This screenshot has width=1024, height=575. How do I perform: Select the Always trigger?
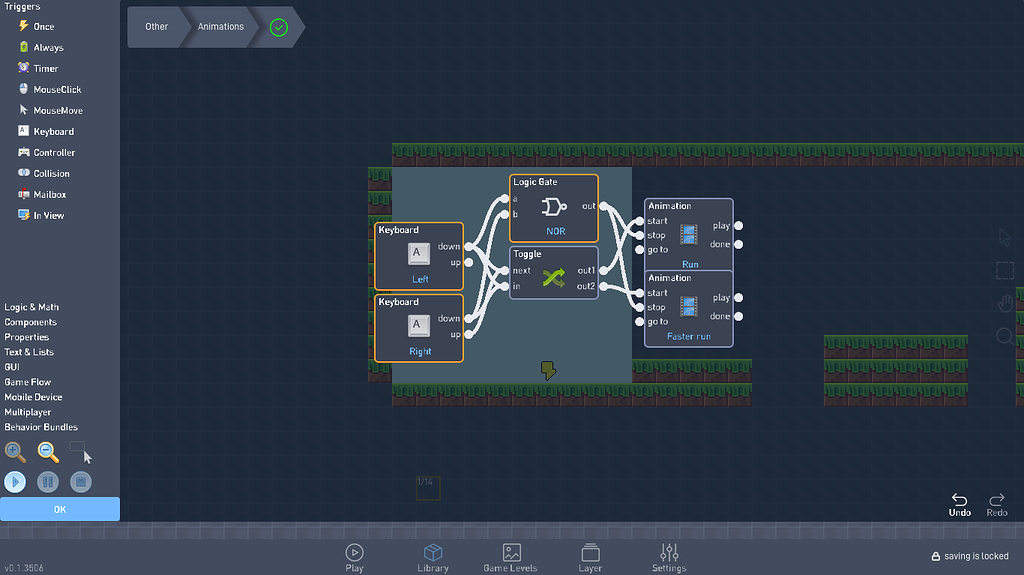[40, 47]
